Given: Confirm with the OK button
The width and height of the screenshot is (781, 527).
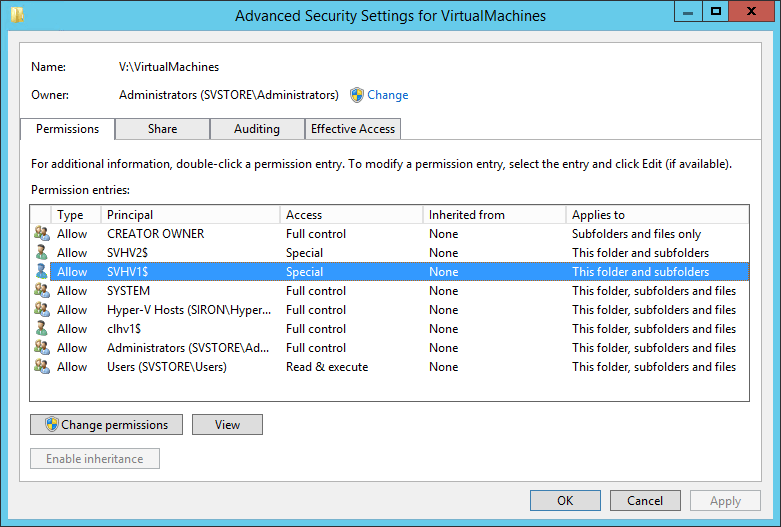Looking at the screenshot, I should coord(565,500).
